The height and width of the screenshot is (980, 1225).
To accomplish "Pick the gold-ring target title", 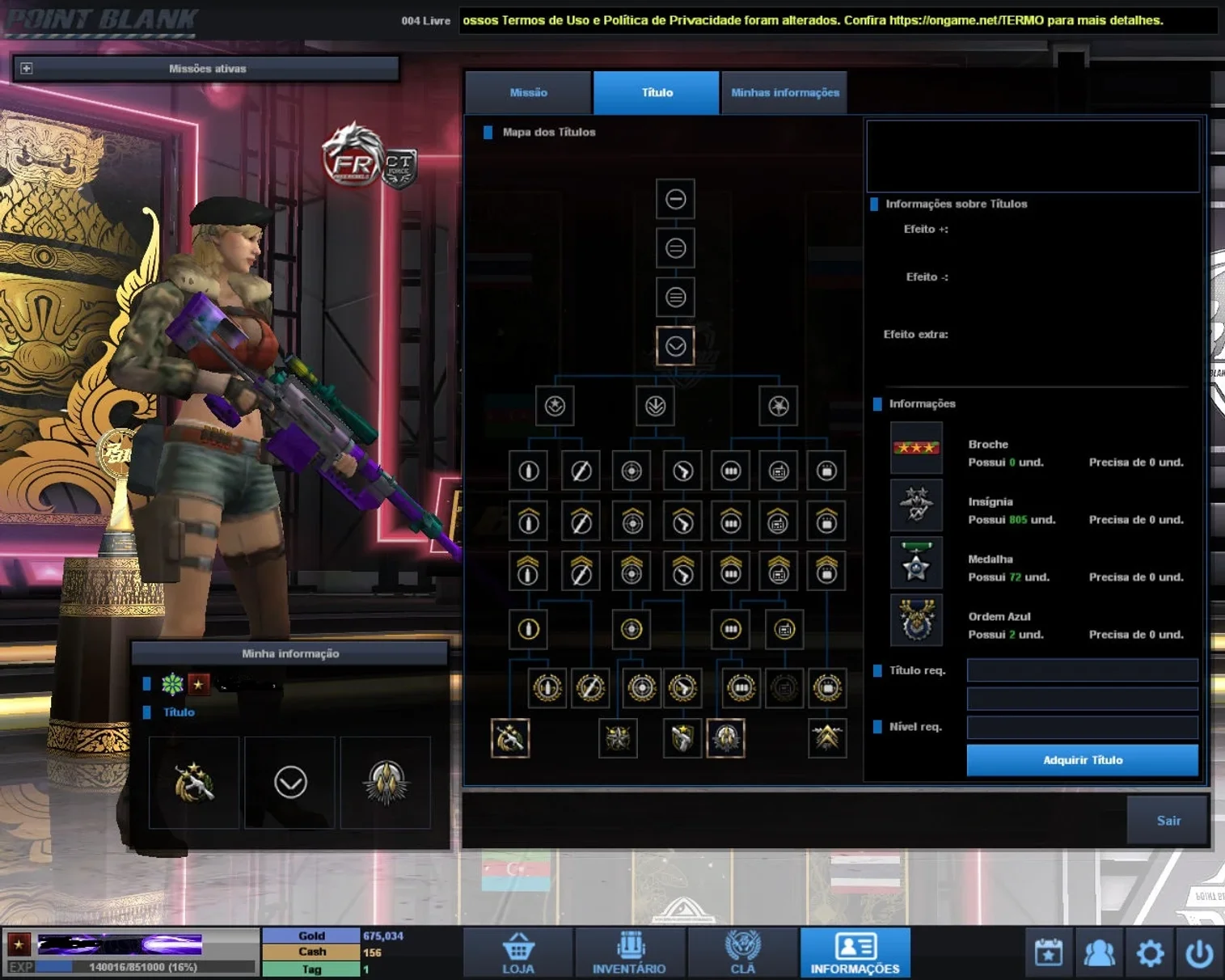I will [x=632, y=629].
